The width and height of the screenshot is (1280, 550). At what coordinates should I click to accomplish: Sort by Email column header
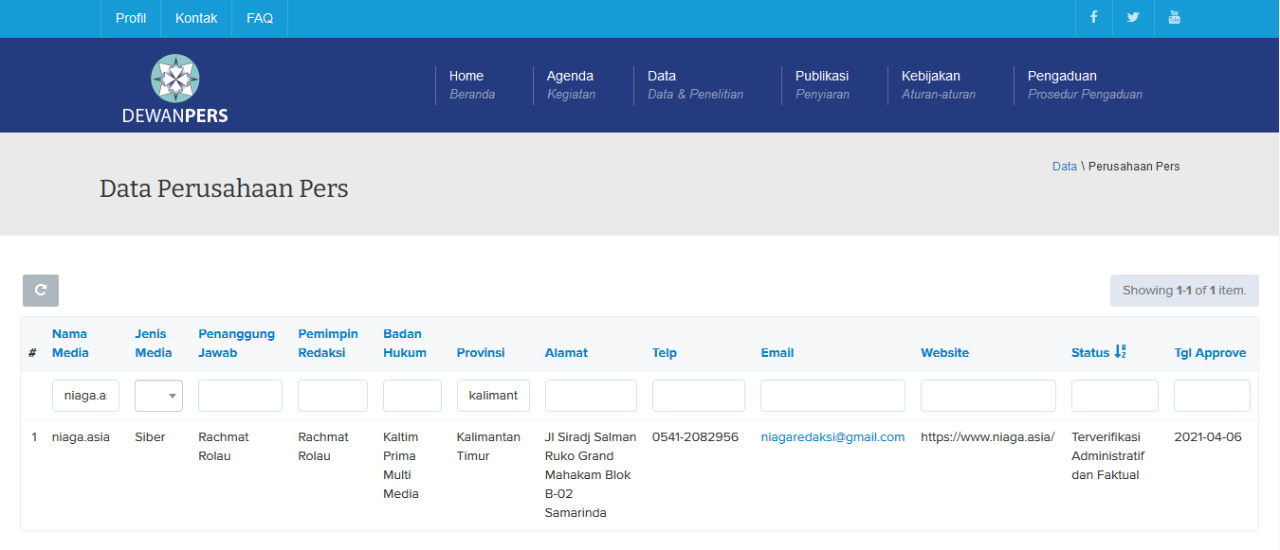click(x=777, y=353)
